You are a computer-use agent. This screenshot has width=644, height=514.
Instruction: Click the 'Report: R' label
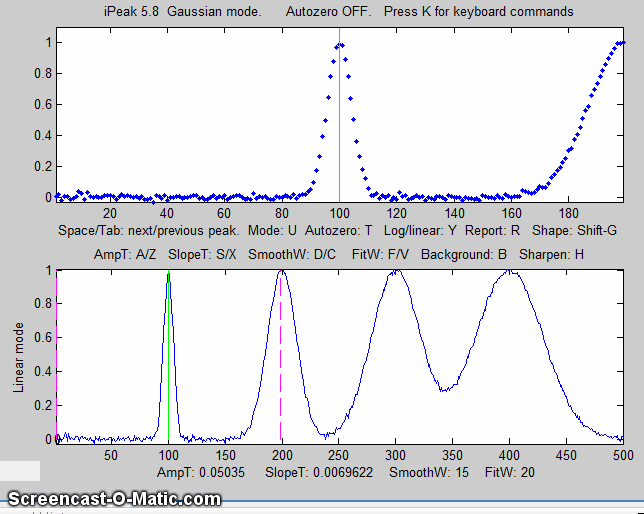coord(493,229)
